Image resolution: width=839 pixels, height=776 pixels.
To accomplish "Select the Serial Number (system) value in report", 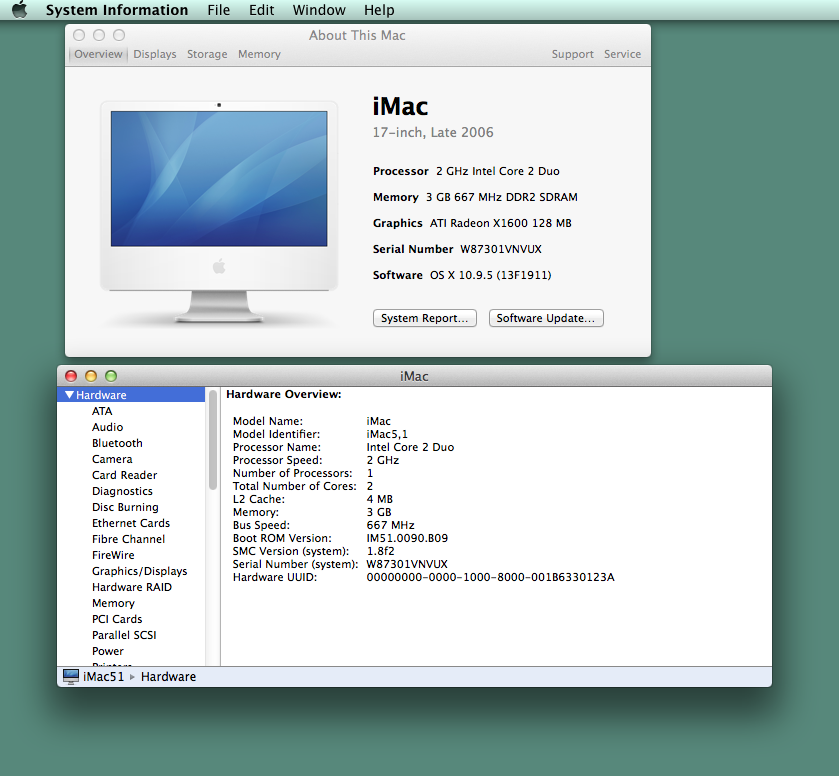I will (x=407, y=564).
